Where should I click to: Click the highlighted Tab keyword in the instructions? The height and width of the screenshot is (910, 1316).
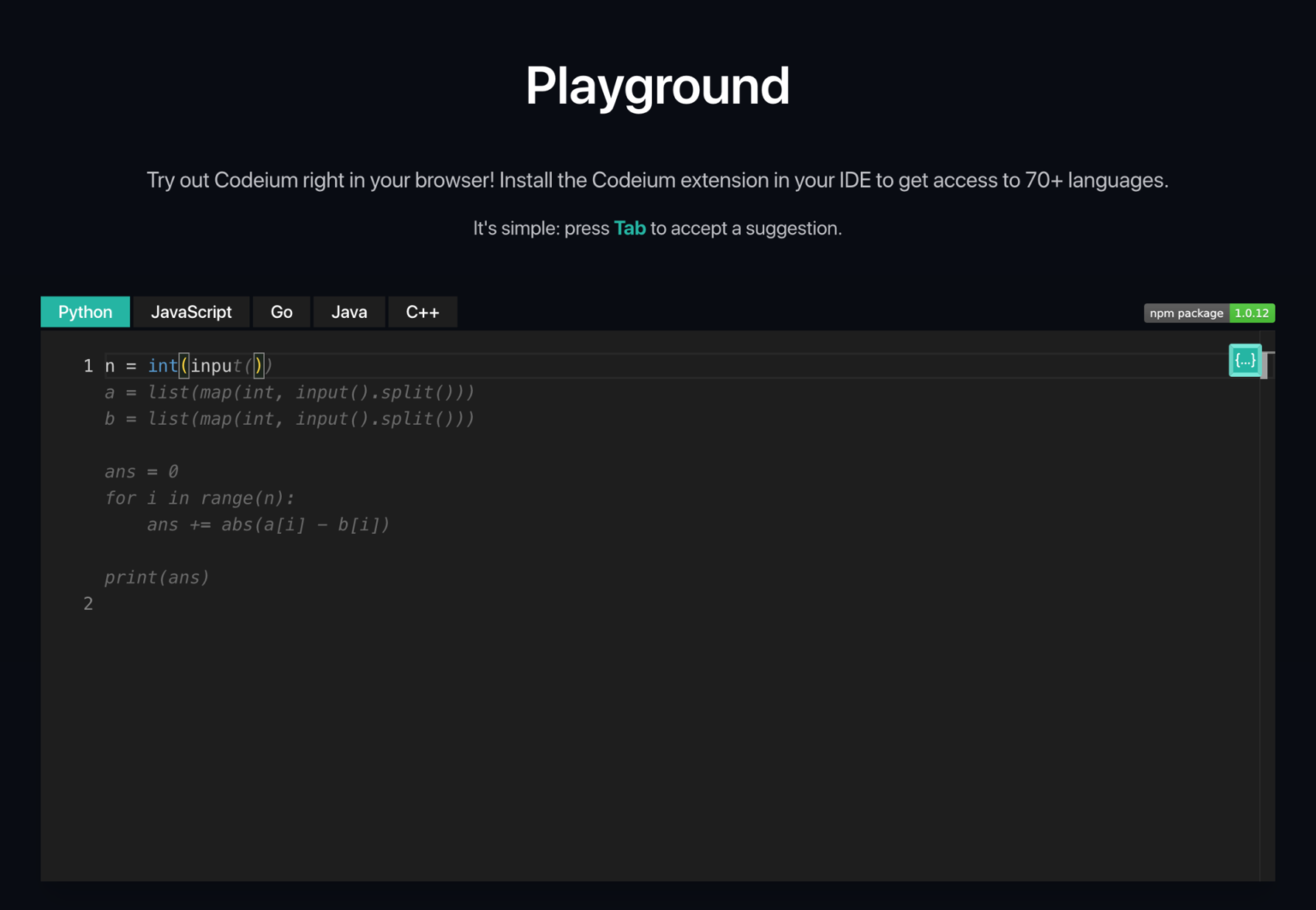click(630, 228)
